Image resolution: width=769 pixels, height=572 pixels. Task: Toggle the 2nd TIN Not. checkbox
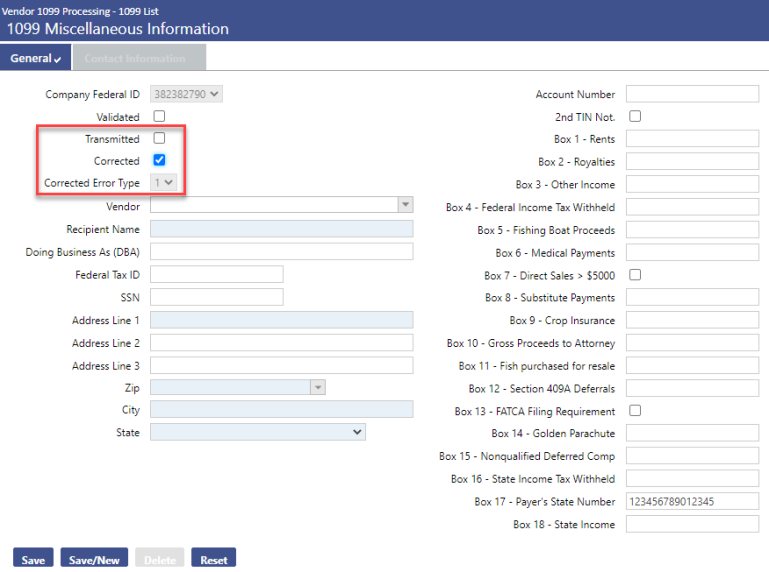coord(635,116)
